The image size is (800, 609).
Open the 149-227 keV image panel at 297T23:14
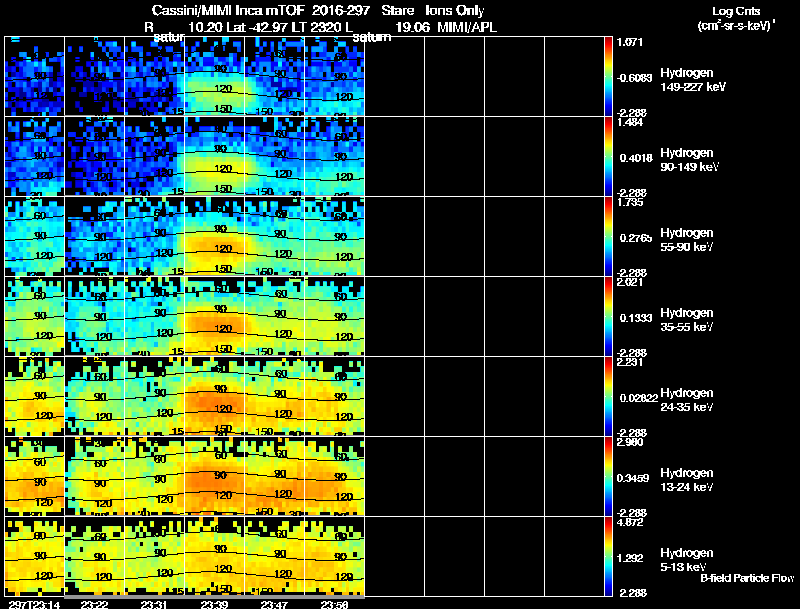pyautogui.click(x=35, y=77)
